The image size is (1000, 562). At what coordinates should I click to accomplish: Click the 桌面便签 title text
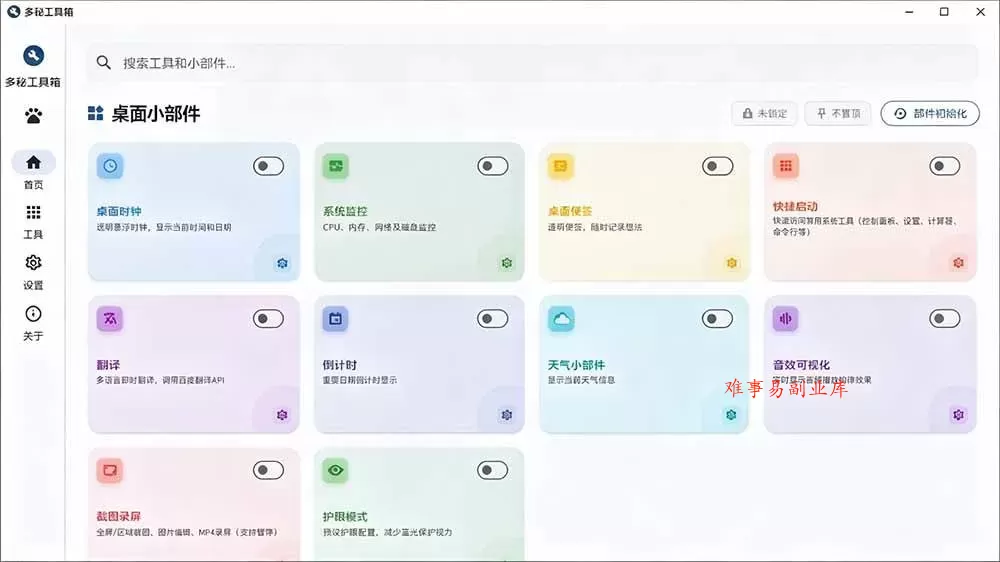point(570,211)
